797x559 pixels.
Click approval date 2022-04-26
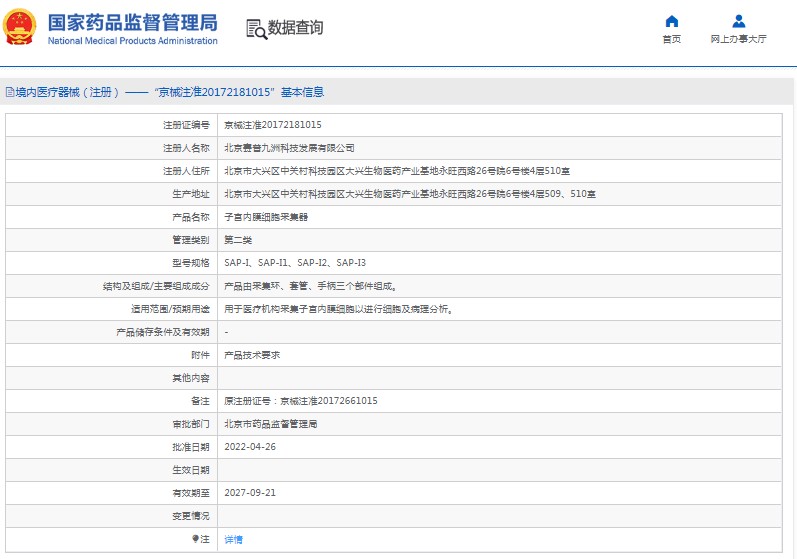(x=249, y=447)
